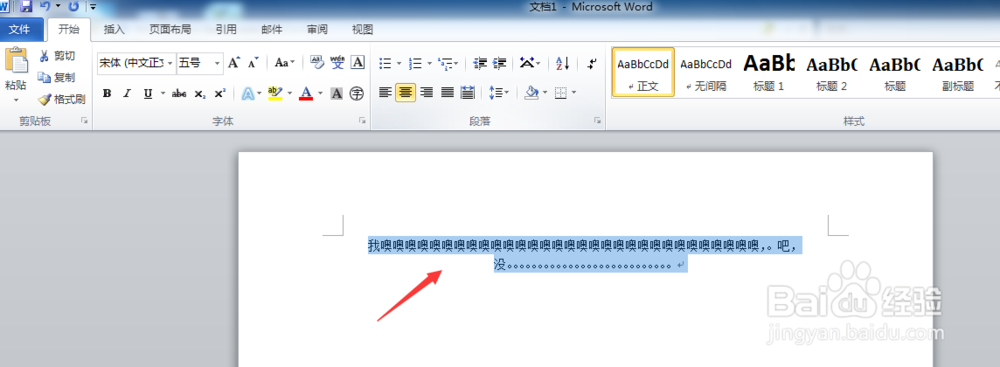Open the Paragraph (段落) dialog launcher
The height and width of the screenshot is (367, 1000).
[x=598, y=120]
